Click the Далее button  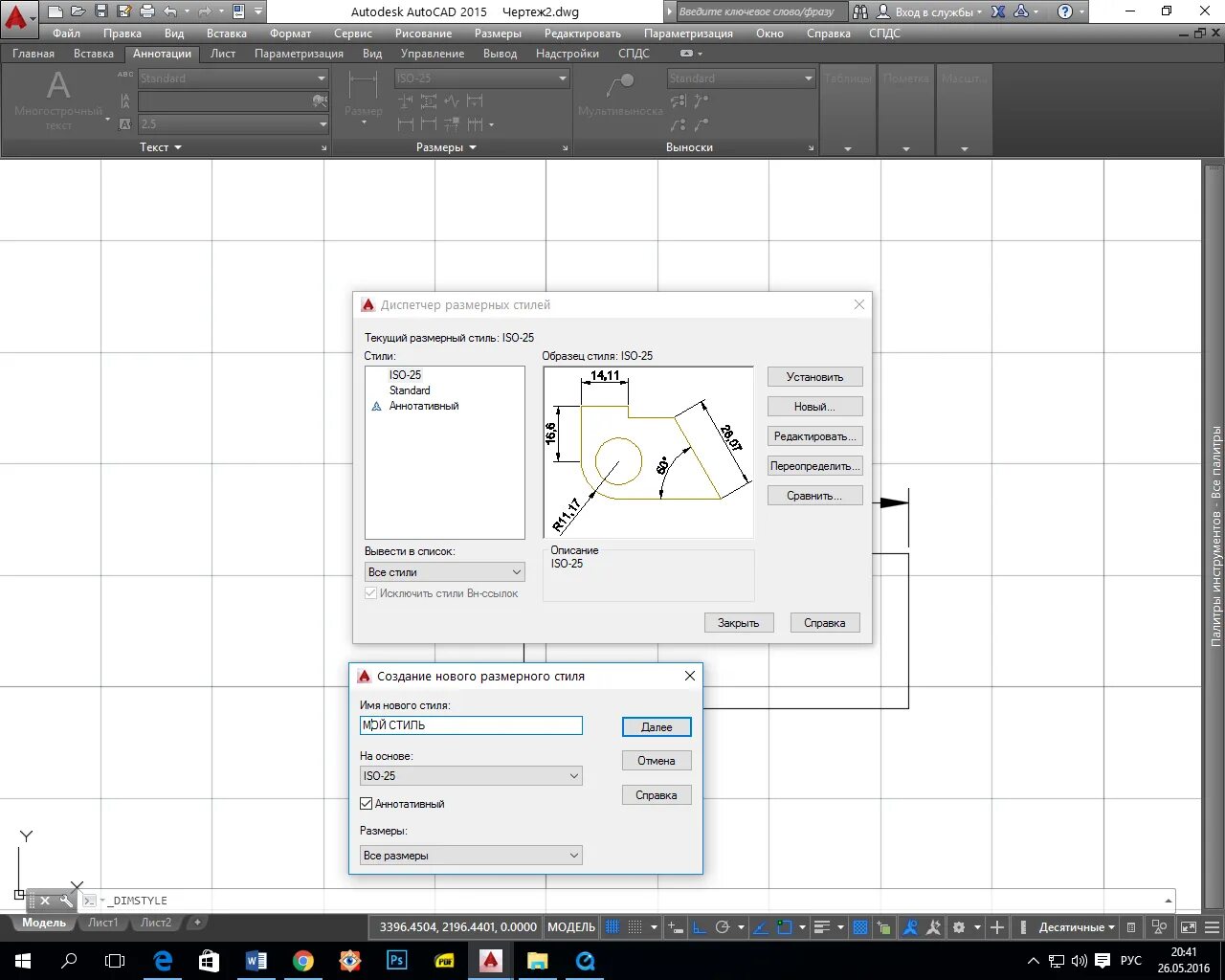click(657, 727)
